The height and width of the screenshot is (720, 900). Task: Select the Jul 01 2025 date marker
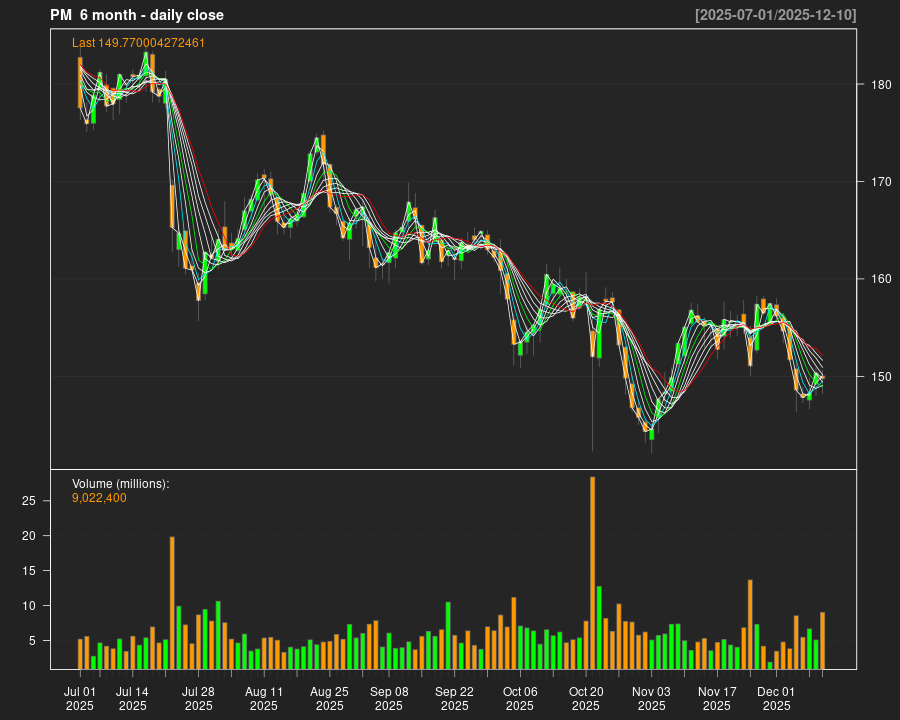(80, 698)
